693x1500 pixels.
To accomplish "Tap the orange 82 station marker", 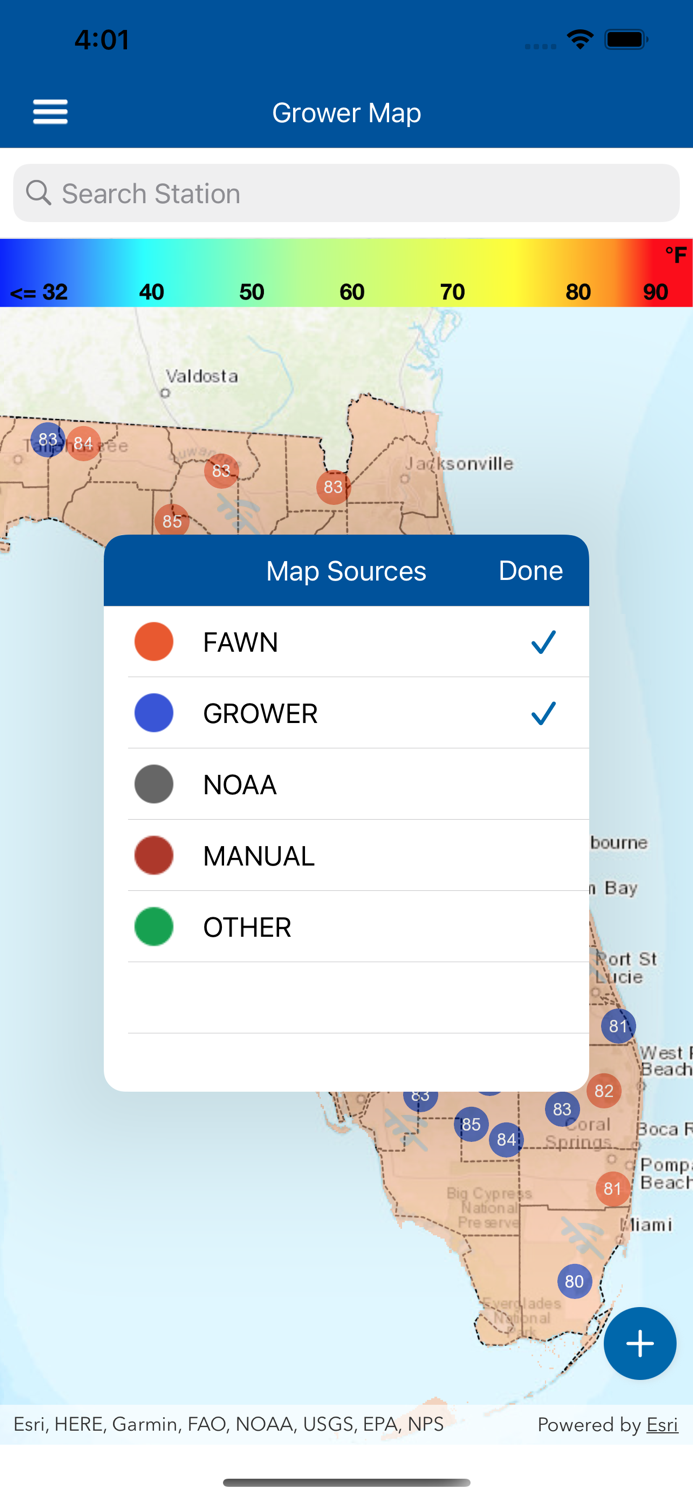I will coord(603,1091).
